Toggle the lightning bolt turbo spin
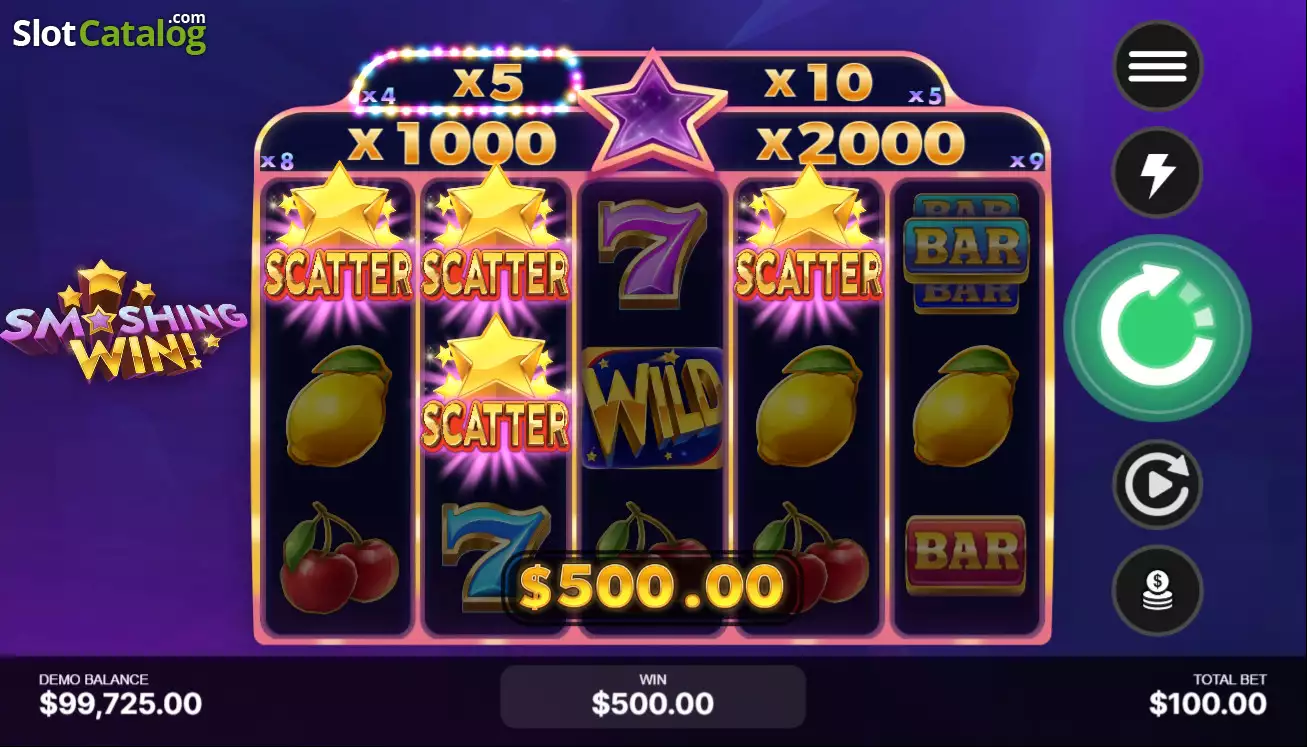The width and height of the screenshot is (1307, 747). point(1157,174)
